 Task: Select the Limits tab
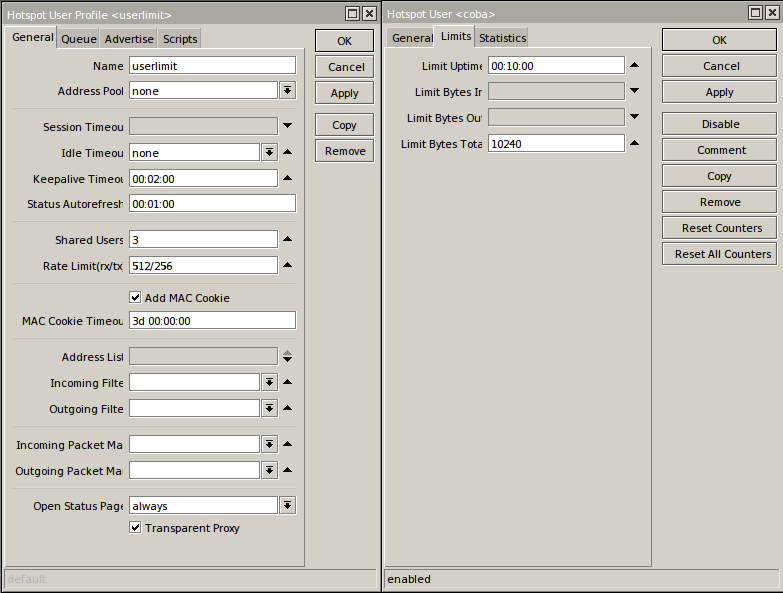[x=455, y=36]
